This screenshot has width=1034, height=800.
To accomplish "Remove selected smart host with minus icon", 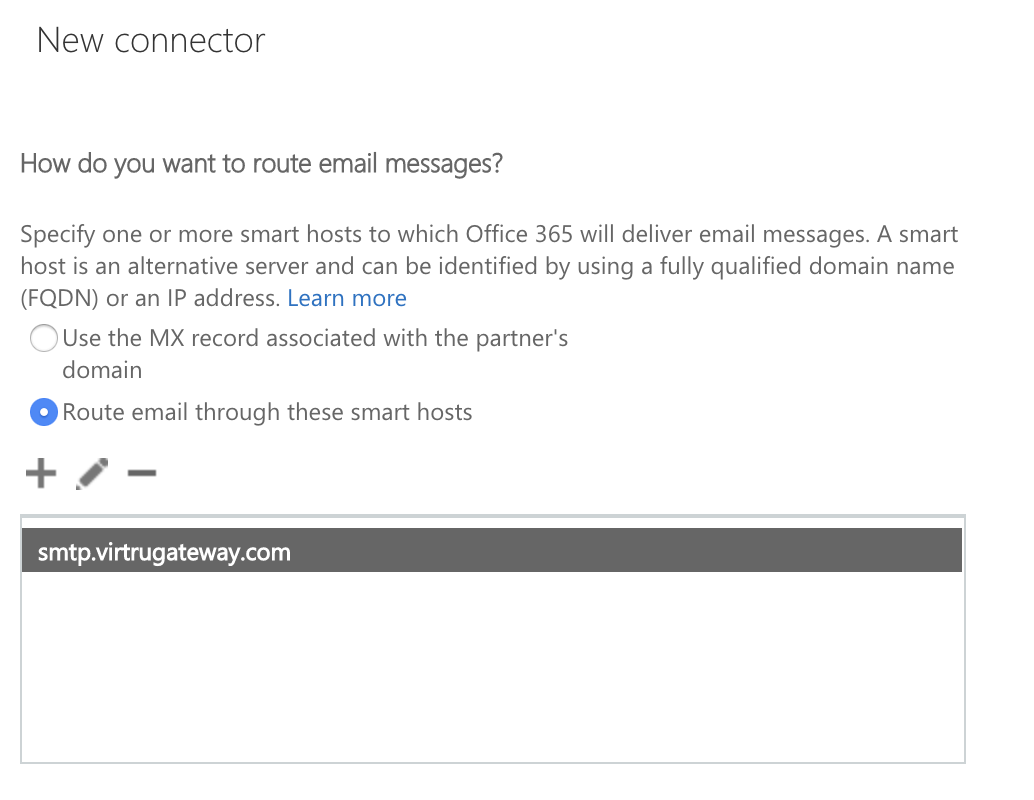I will (x=142, y=473).
